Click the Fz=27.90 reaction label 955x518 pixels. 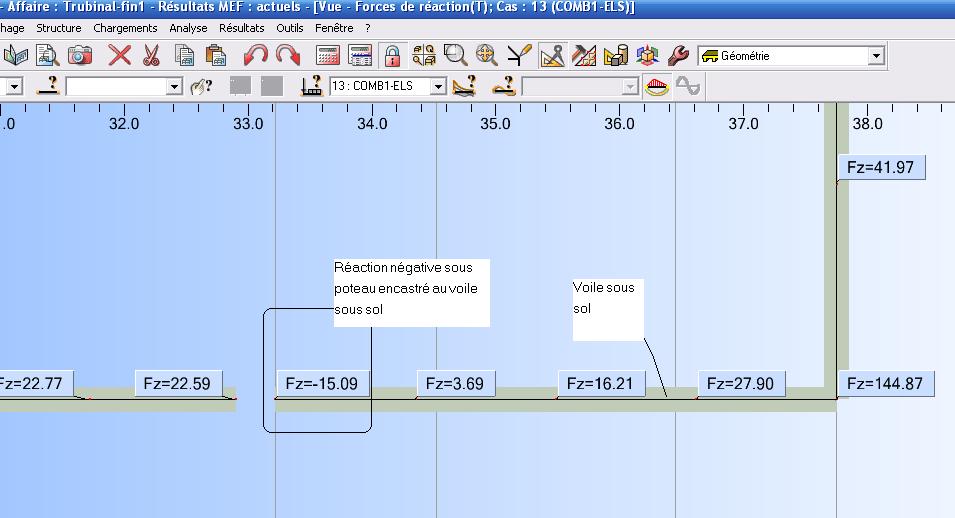(741, 383)
